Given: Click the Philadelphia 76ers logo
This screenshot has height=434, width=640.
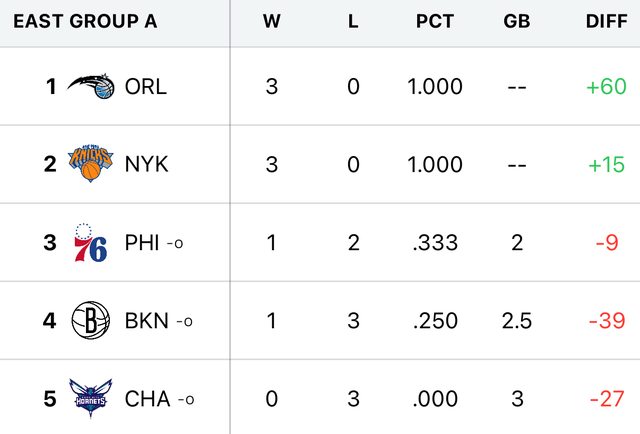Looking at the screenshot, I should (91, 243).
